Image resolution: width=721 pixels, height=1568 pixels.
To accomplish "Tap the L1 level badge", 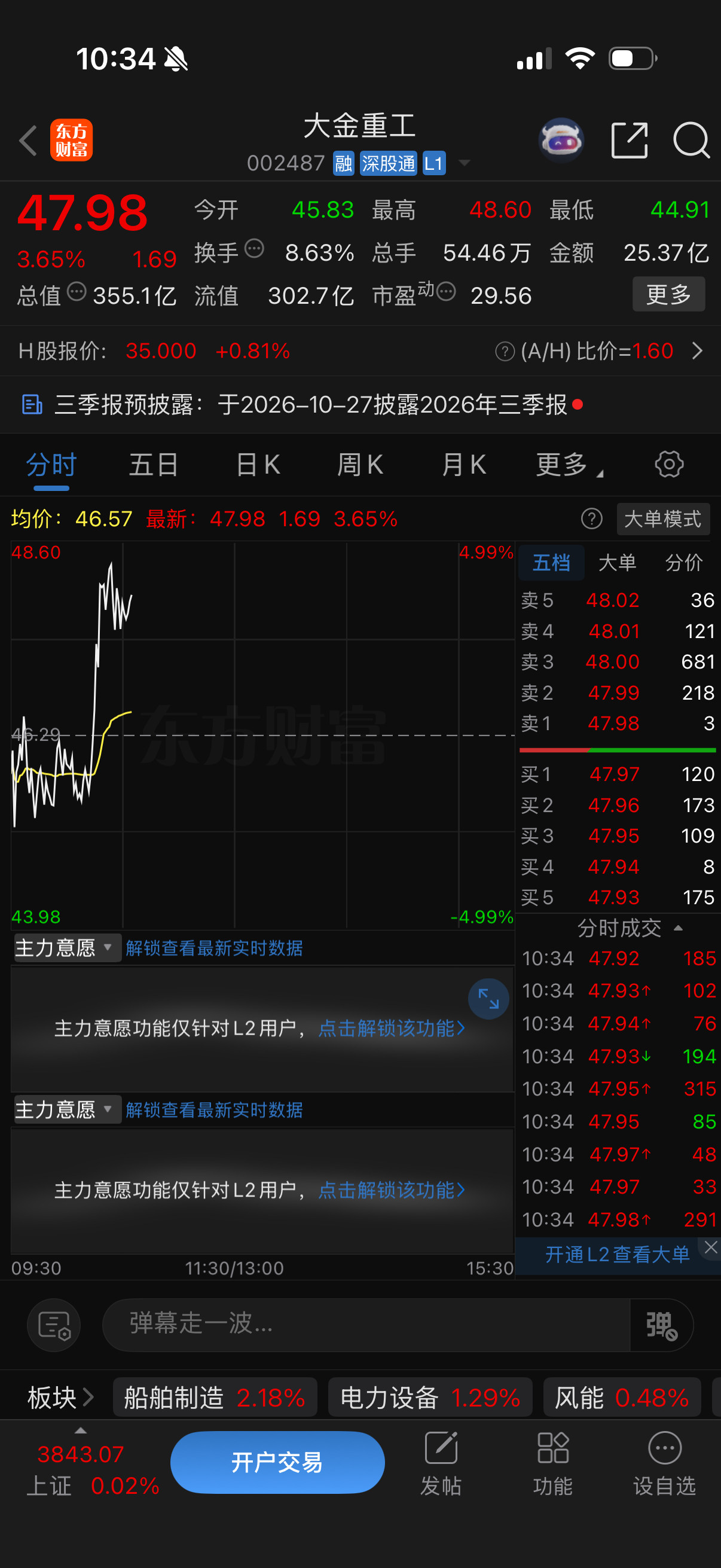I will coord(434,163).
